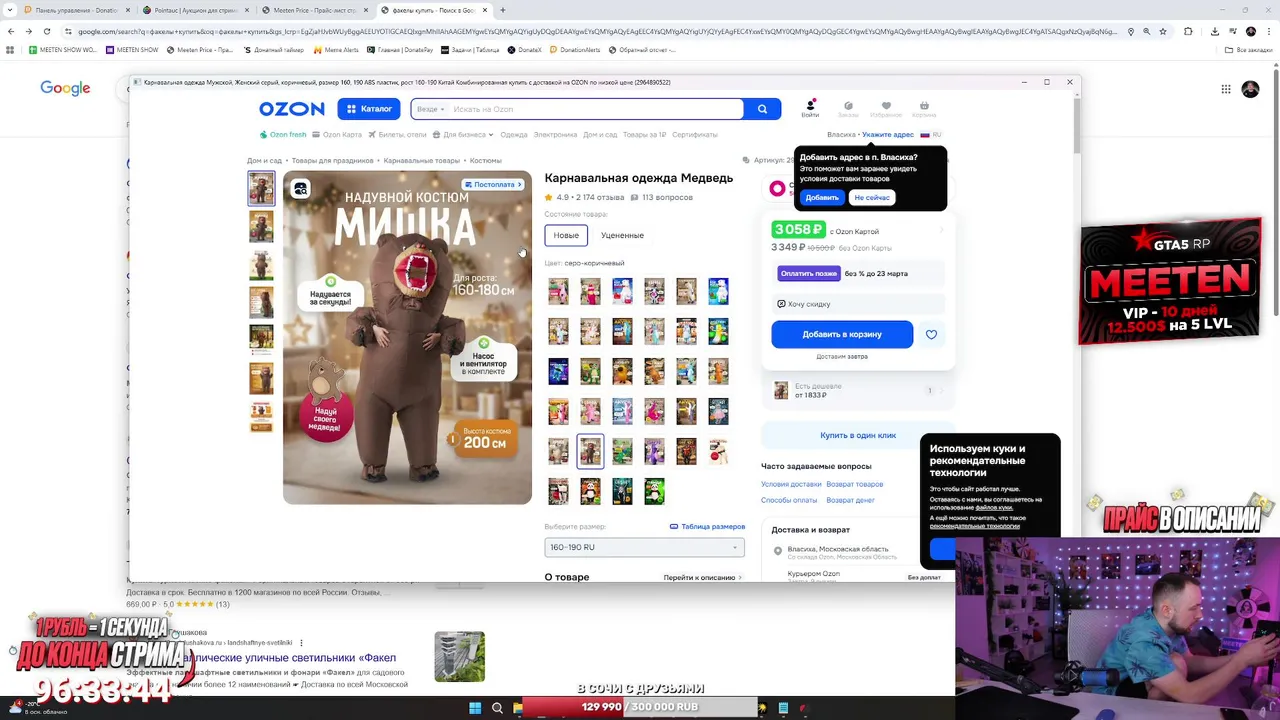The height and width of the screenshot is (720, 1280).
Task: Click the image search icon on photo
Action: point(300,188)
